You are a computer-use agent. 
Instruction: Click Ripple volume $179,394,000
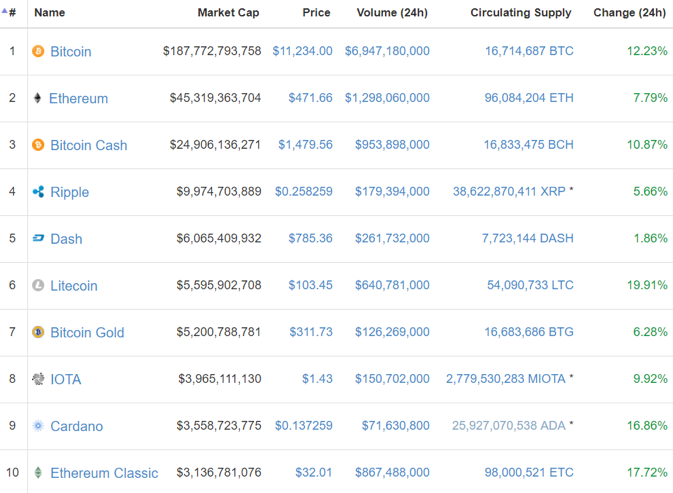(x=392, y=191)
